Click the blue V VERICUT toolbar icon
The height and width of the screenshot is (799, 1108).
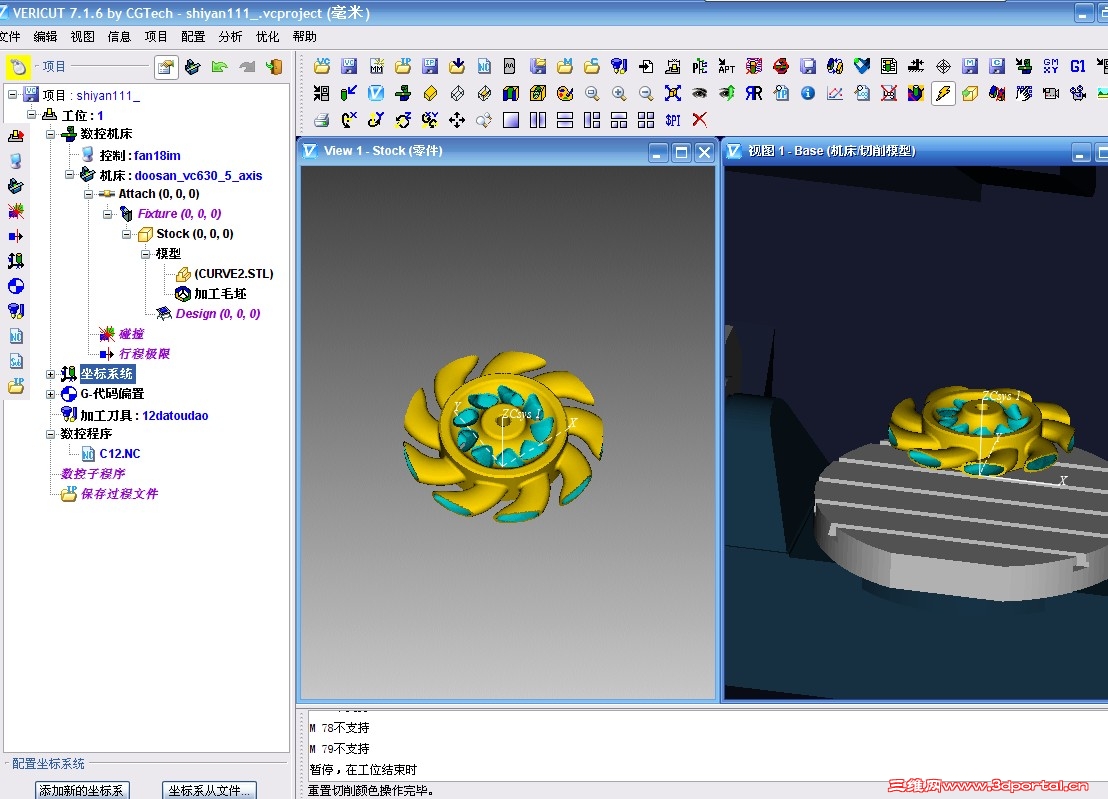pos(376,93)
